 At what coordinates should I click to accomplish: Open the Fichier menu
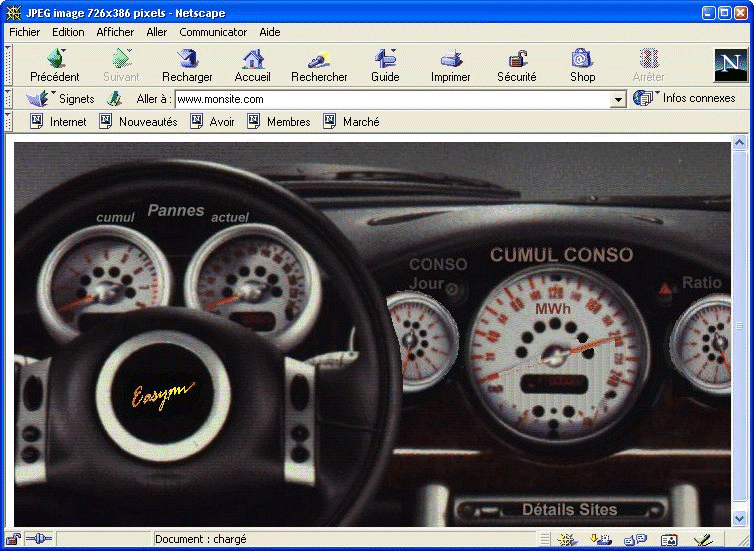point(25,32)
